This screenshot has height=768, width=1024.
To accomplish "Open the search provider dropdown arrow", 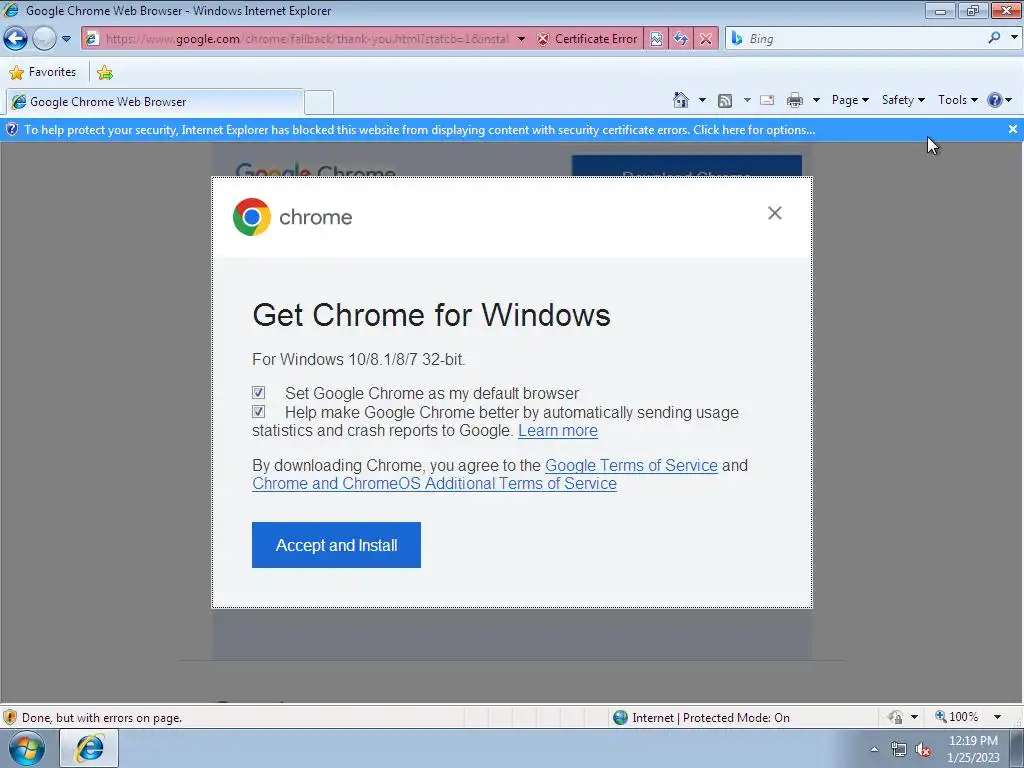I will tap(1014, 38).
